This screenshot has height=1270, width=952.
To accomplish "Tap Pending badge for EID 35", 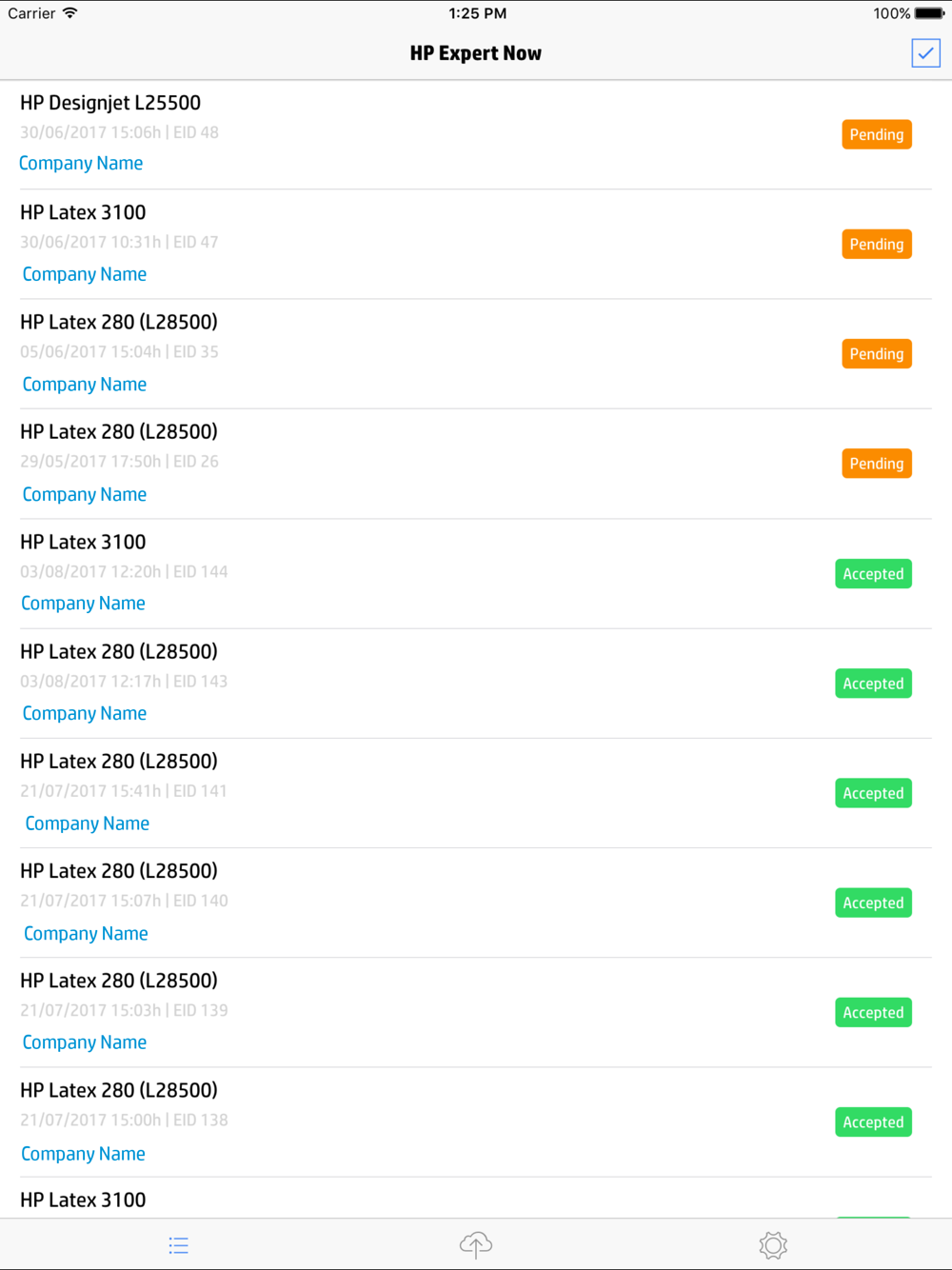I will click(x=877, y=354).
